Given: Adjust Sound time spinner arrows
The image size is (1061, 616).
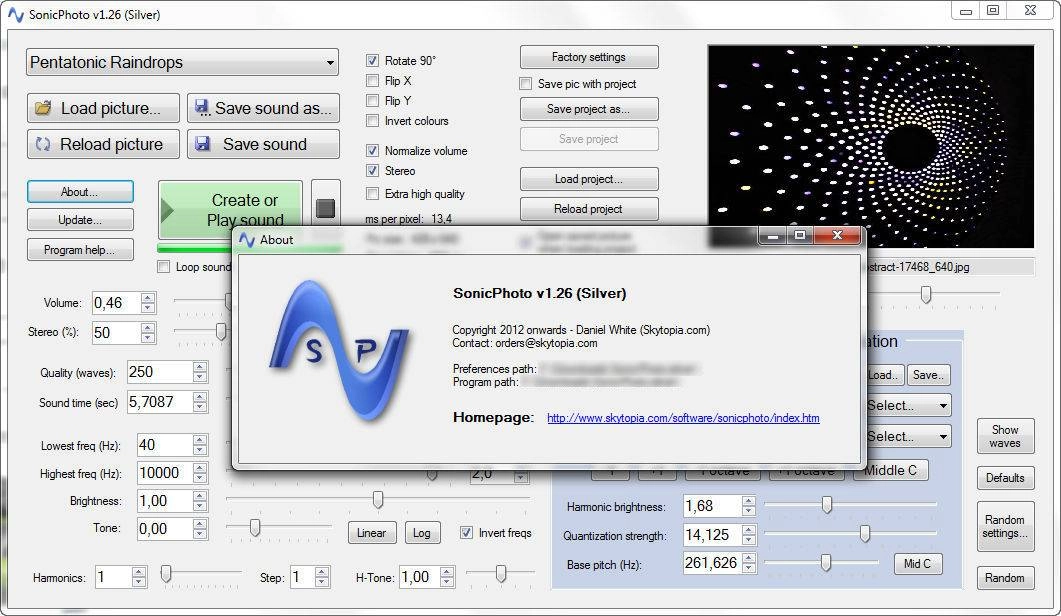Looking at the screenshot, I should pyautogui.click(x=200, y=401).
